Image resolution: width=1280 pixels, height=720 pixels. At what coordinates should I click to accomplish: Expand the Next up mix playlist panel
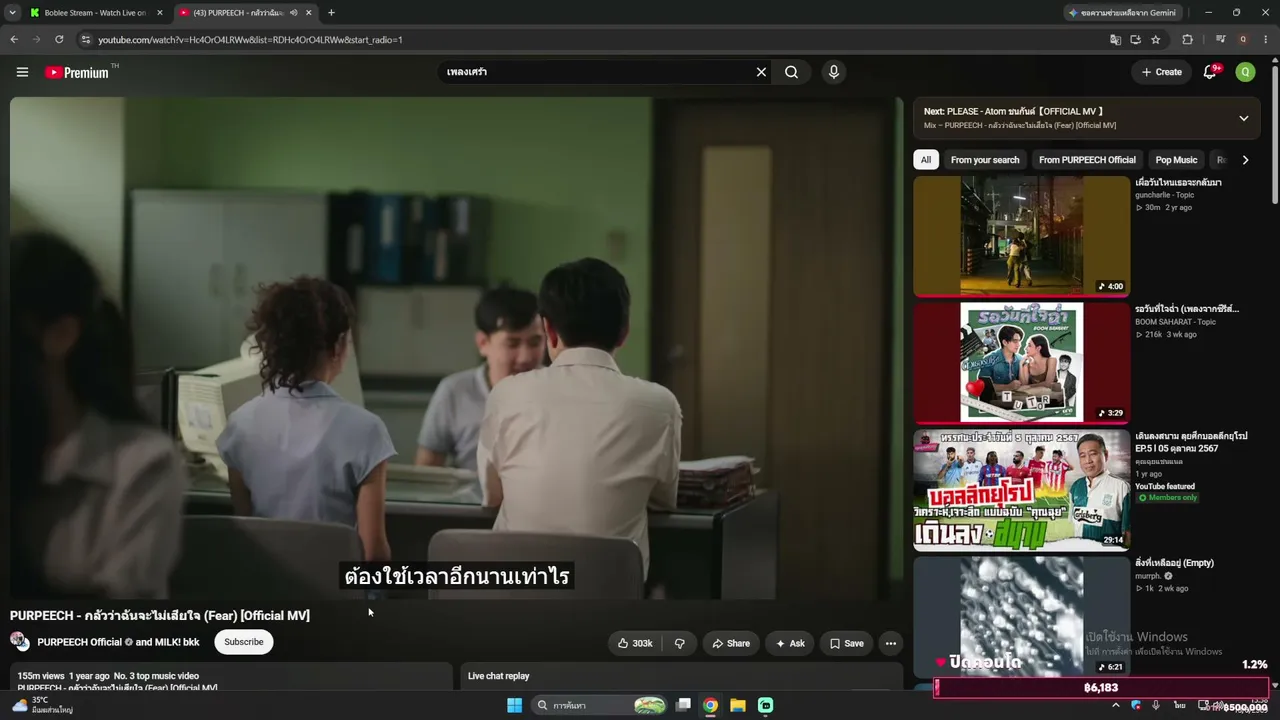1243,118
